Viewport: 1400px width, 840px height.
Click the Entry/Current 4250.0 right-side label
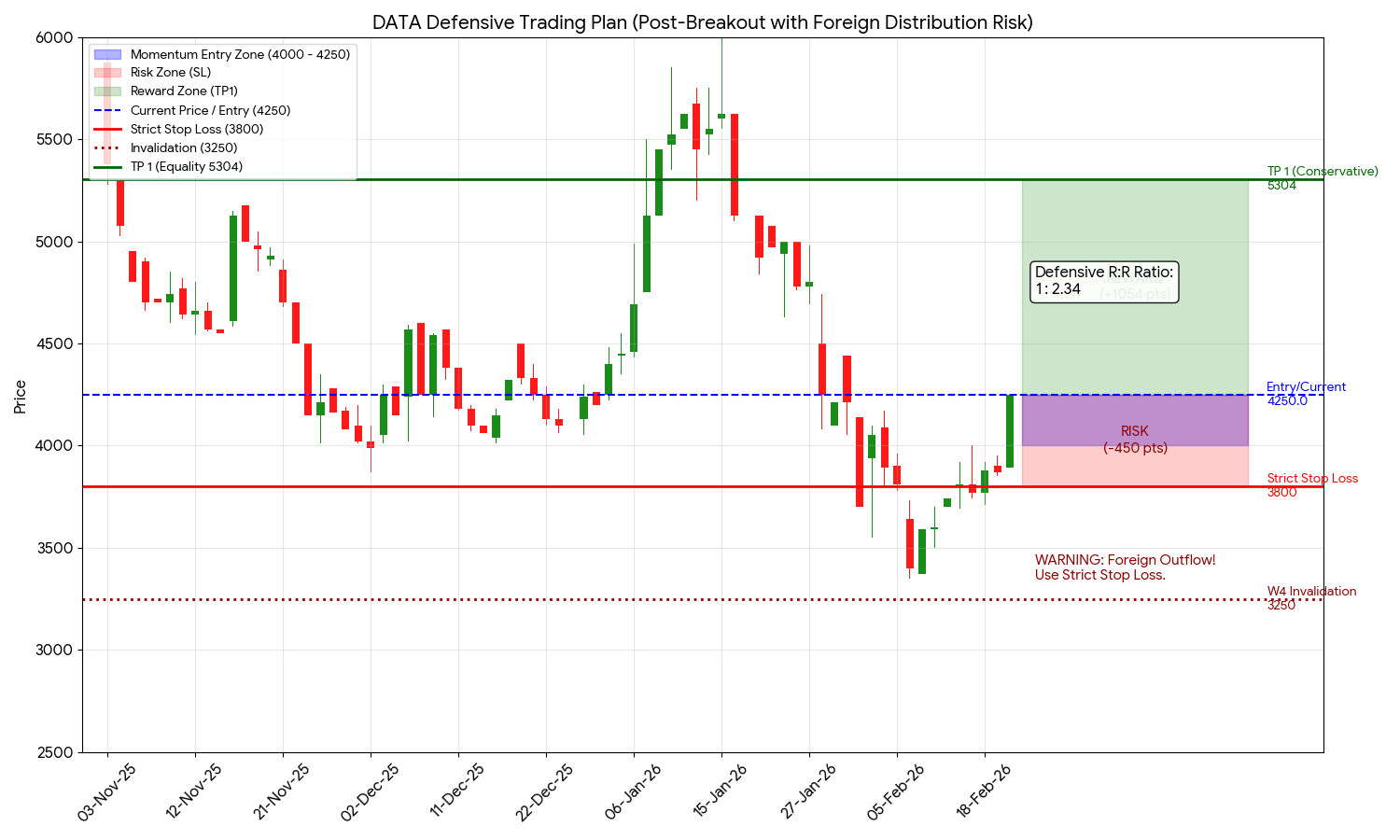(1306, 394)
